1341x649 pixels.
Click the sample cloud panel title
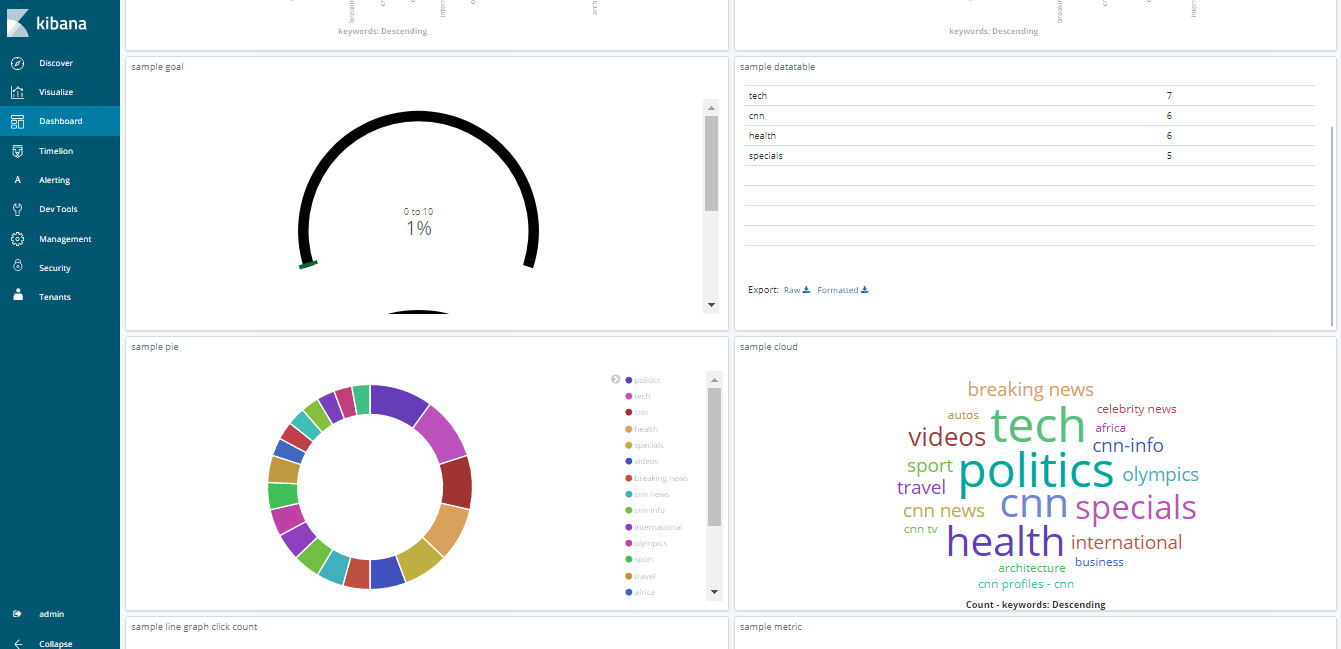[x=769, y=347]
